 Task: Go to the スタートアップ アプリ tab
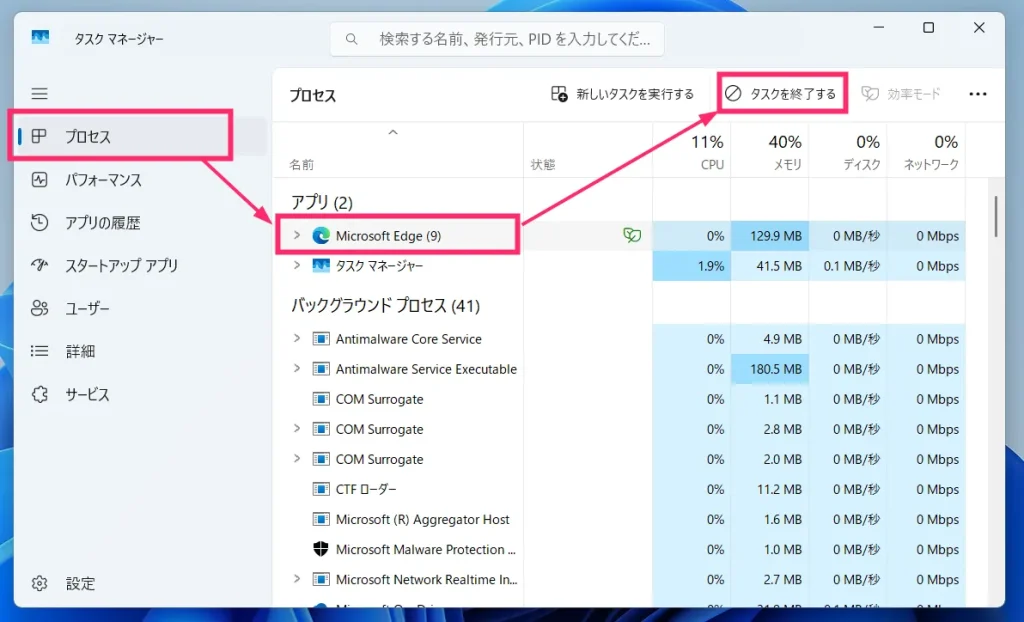(x=141, y=266)
